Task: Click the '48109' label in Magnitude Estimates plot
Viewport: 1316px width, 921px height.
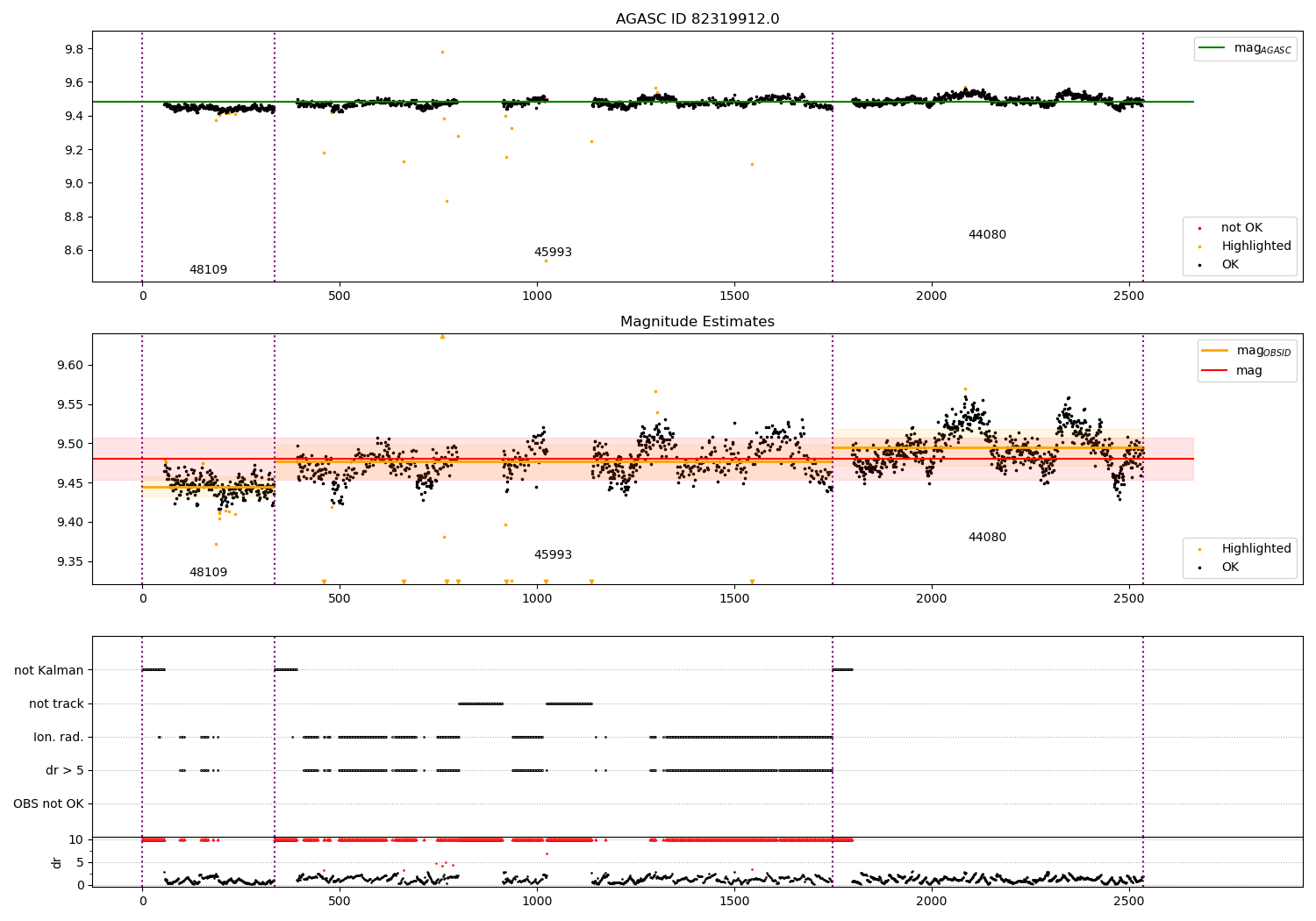Action: (208, 573)
